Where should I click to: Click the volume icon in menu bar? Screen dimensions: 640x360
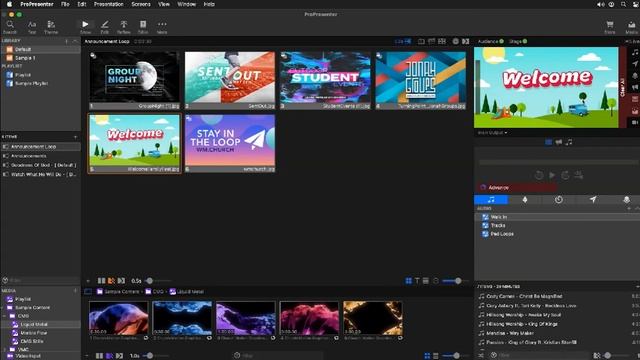tap(600, 4)
